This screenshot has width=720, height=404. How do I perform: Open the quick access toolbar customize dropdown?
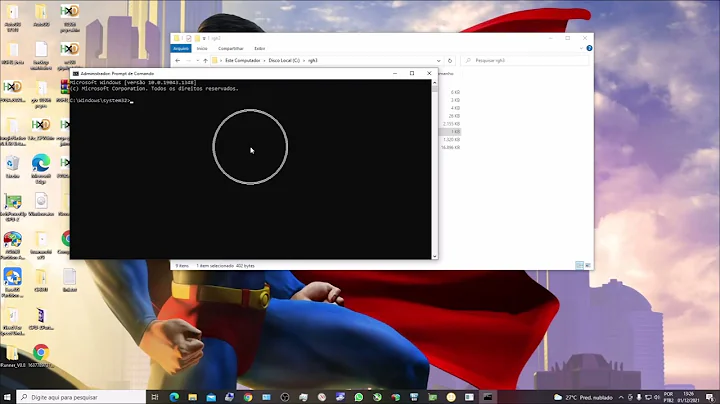[x=204, y=39]
